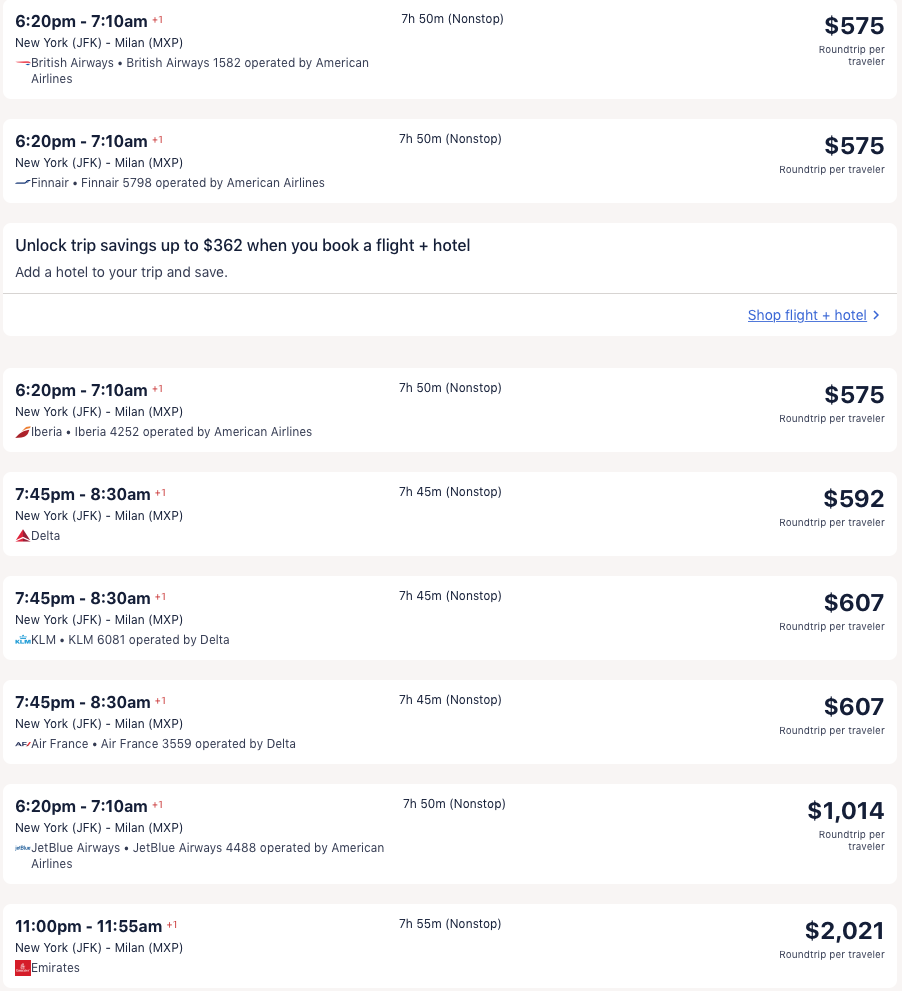This screenshot has height=991, width=902.
Task: Click the KLM airline logo icon
Action: coord(23,640)
